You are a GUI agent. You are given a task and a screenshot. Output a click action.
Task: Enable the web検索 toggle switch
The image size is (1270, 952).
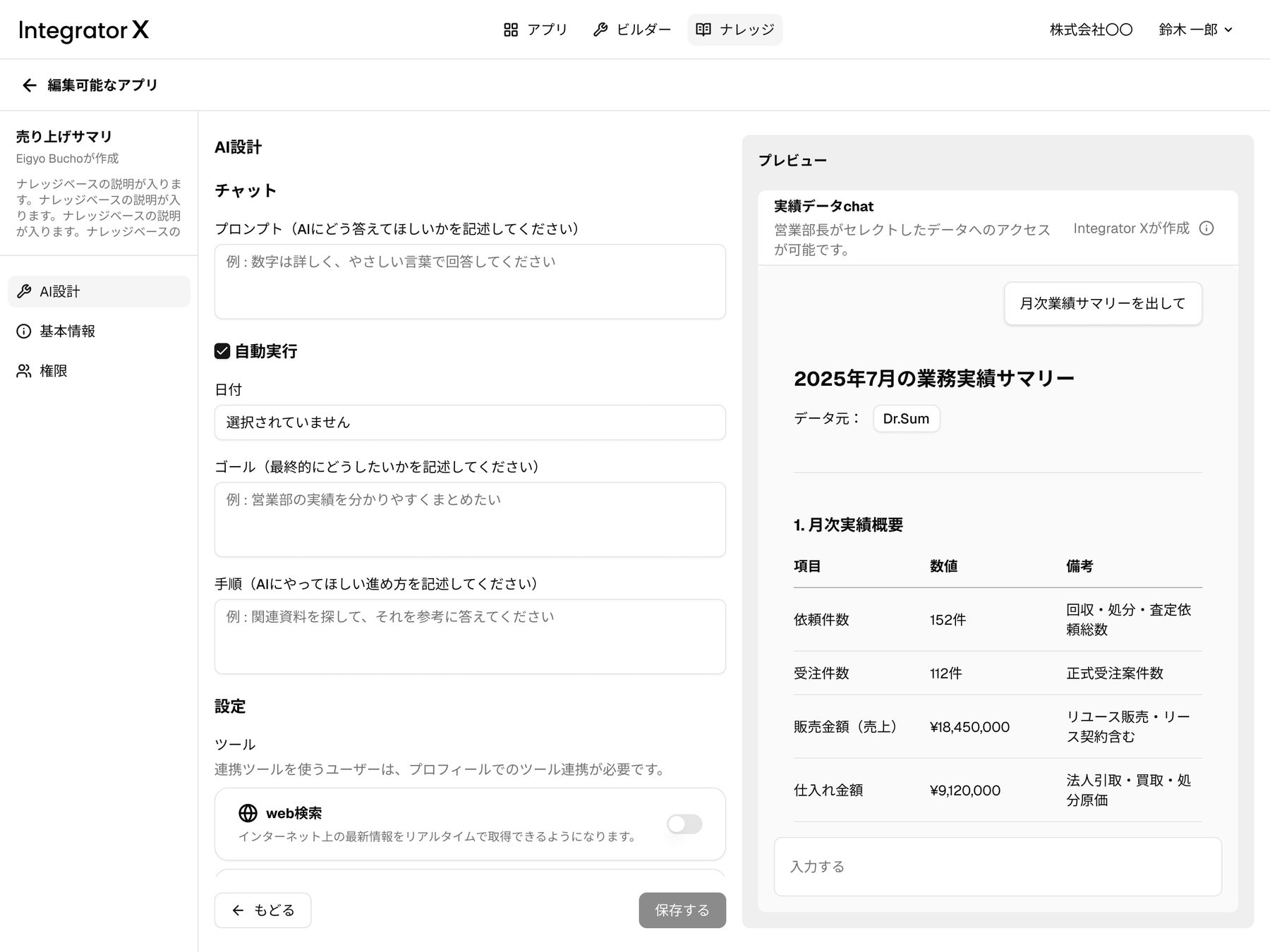(684, 824)
